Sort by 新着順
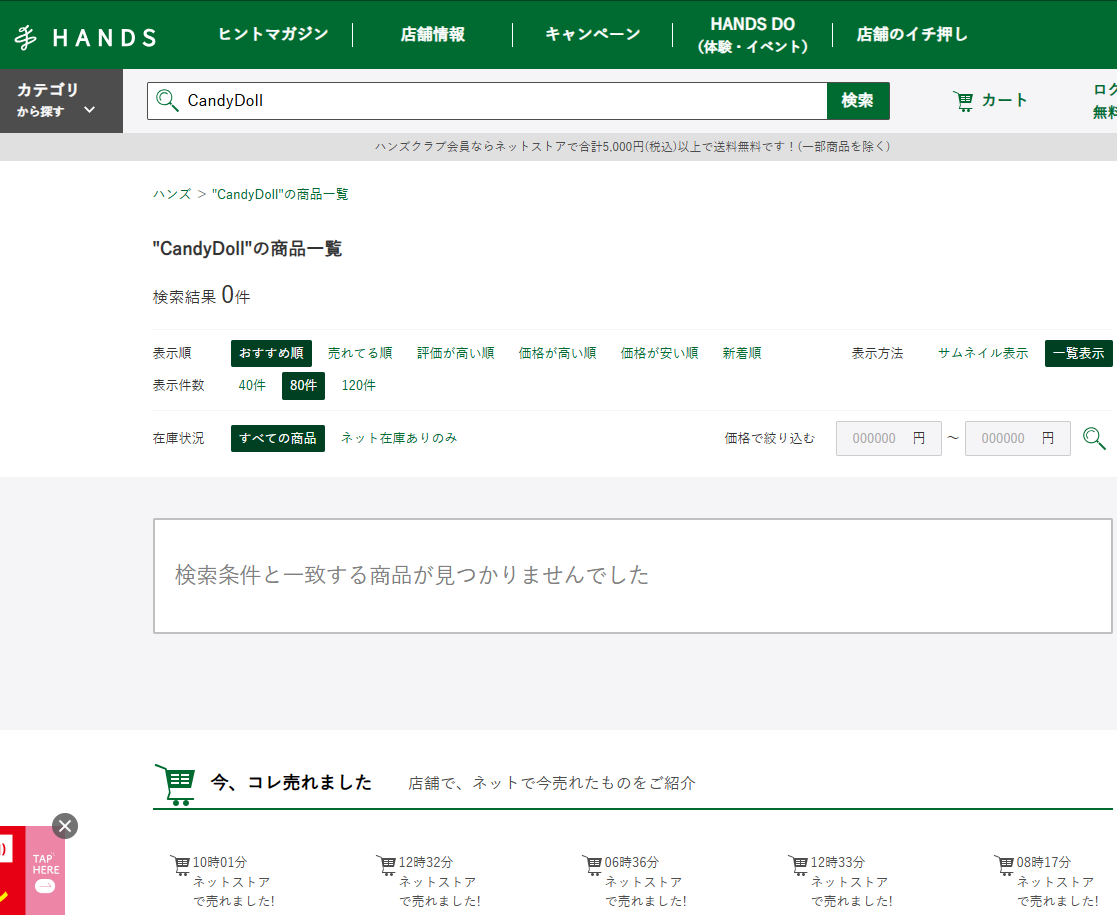 (x=742, y=353)
